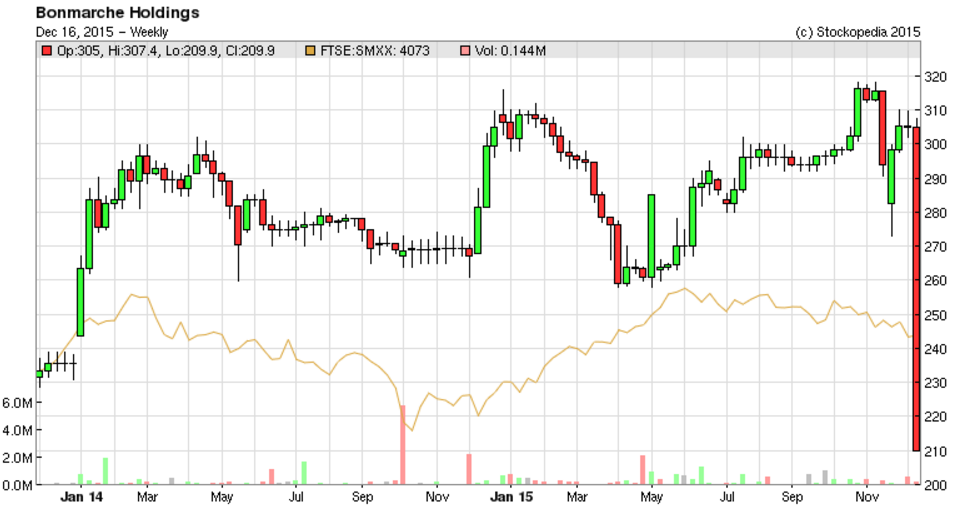Image resolution: width=970 pixels, height=519 pixels.
Task: Click the orange FTSE:SMXX legend swatch
Action: click(x=311, y=51)
